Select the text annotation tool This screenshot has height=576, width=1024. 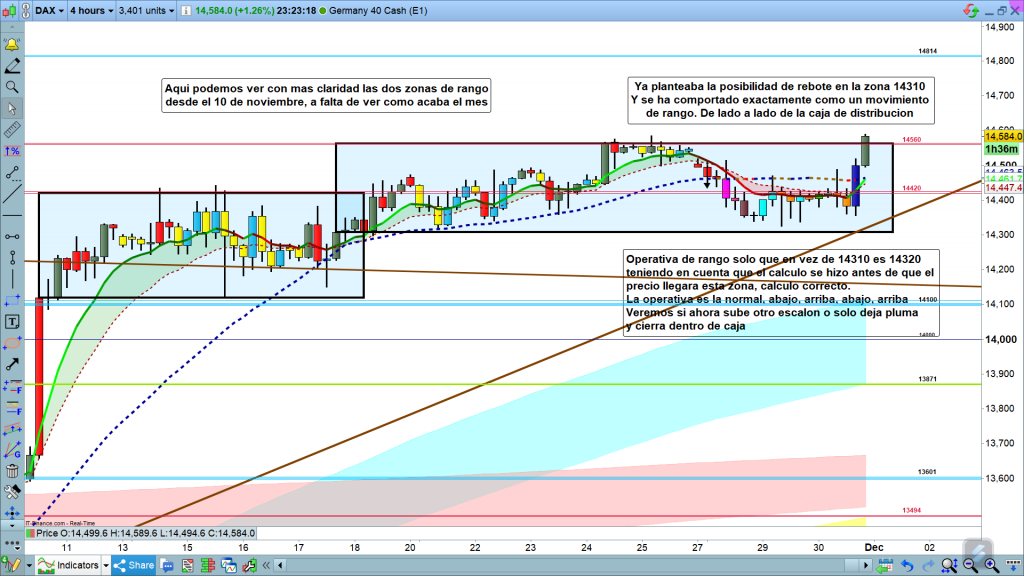(x=12, y=322)
